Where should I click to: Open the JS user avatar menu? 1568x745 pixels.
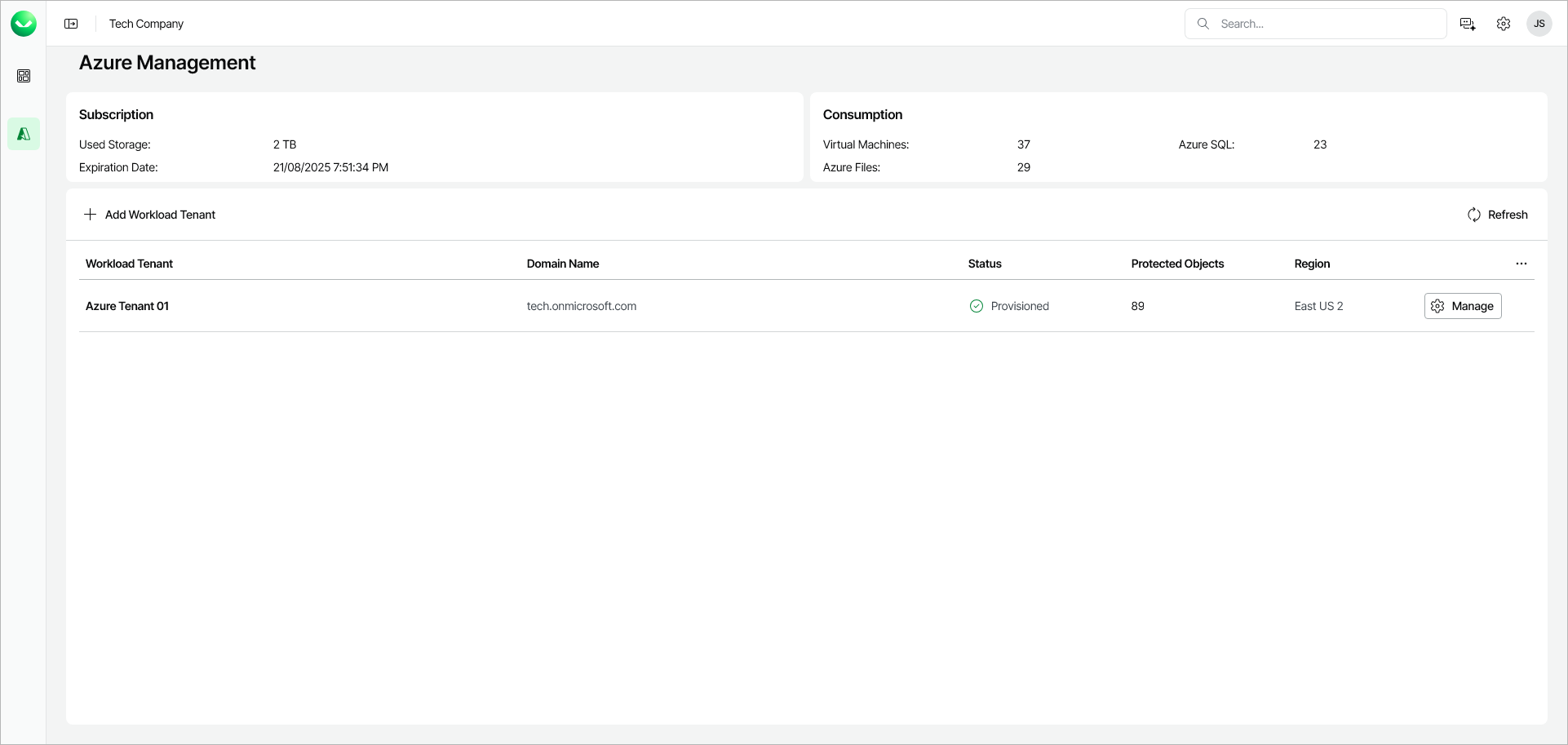pos(1539,24)
